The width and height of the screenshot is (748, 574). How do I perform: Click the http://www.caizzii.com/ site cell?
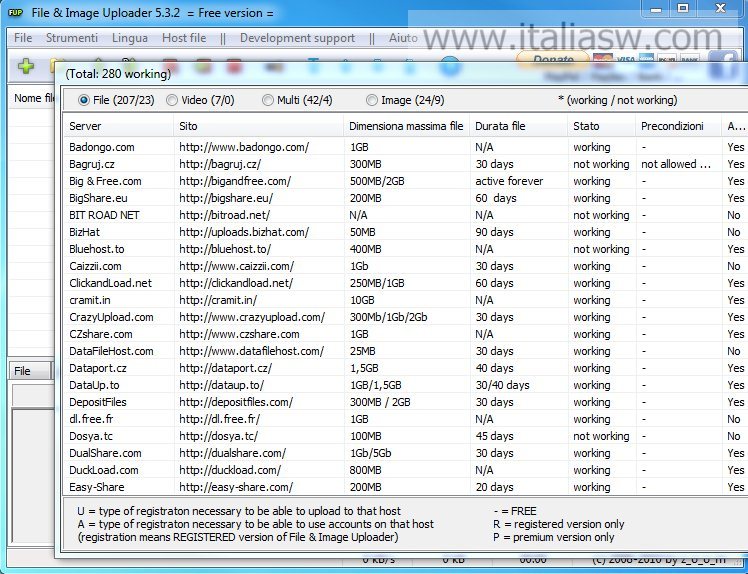(x=236, y=266)
